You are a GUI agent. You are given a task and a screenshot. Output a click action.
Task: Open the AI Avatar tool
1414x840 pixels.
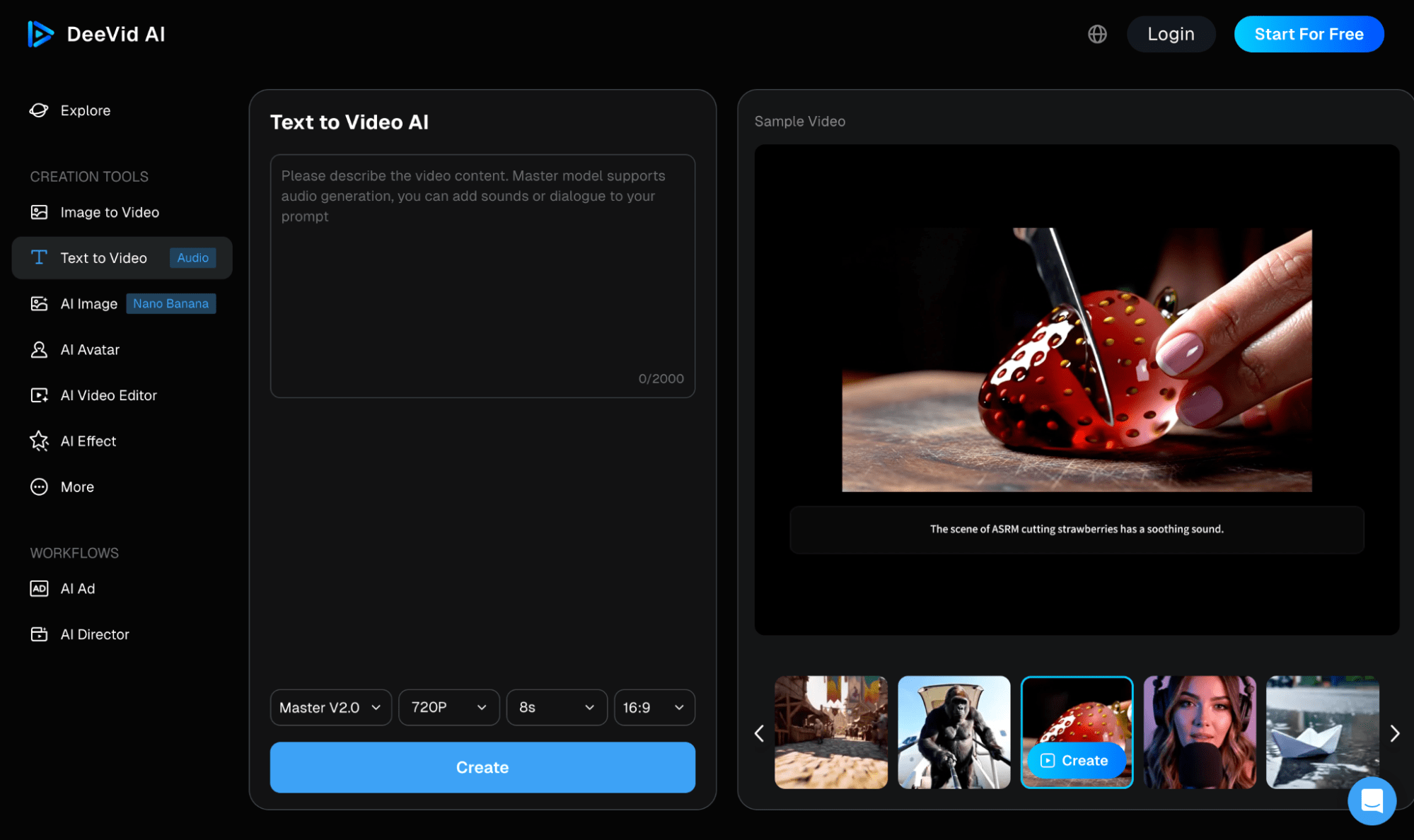90,349
